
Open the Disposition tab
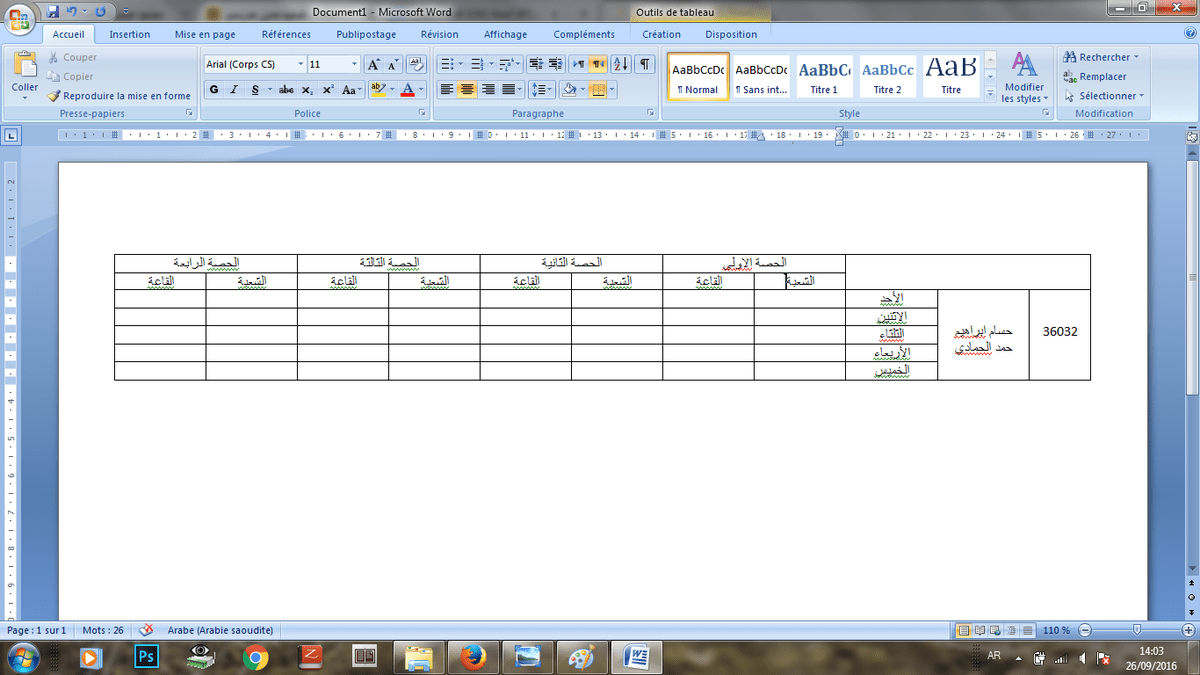click(x=731, y=34)
